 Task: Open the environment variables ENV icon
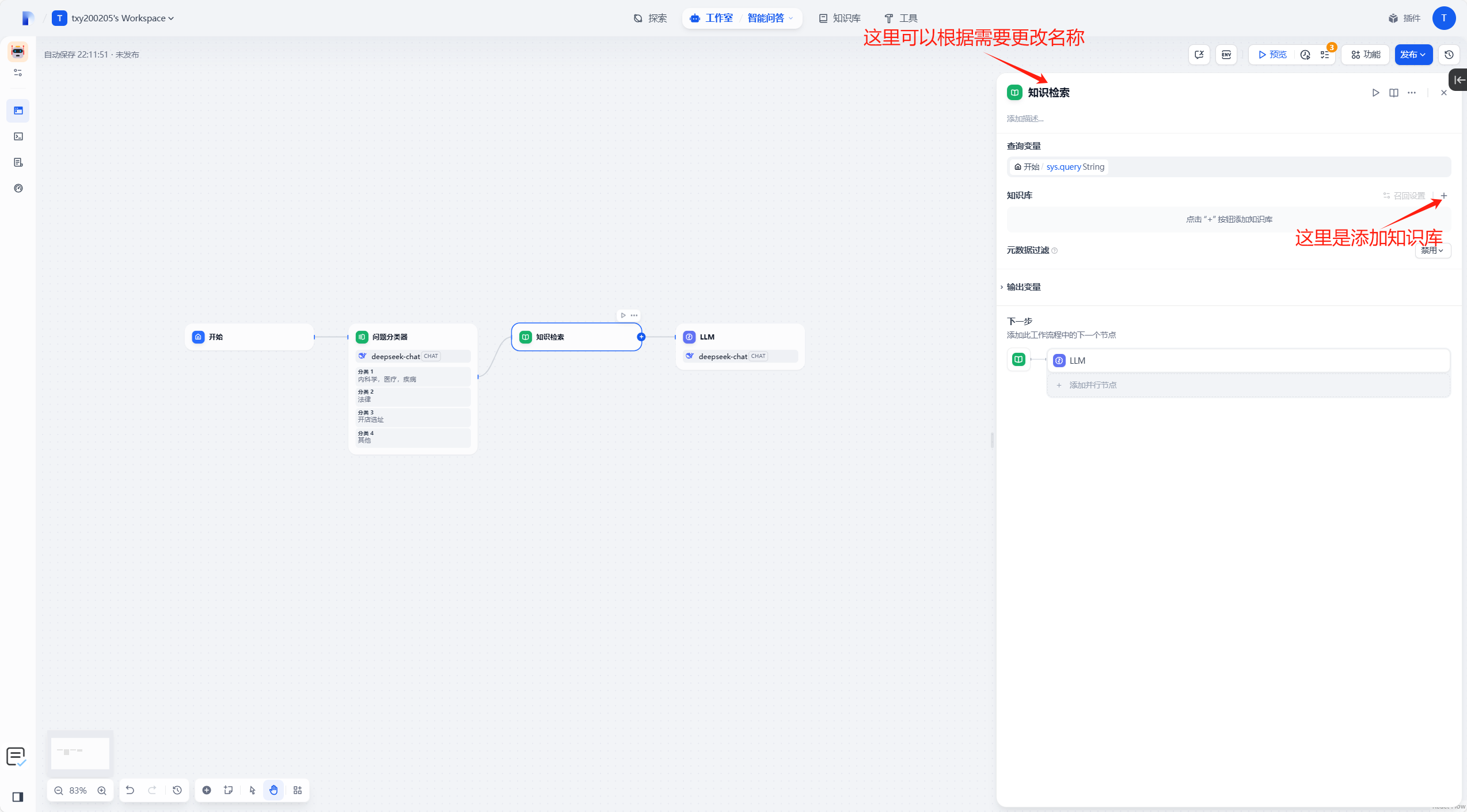point(1226,55)
